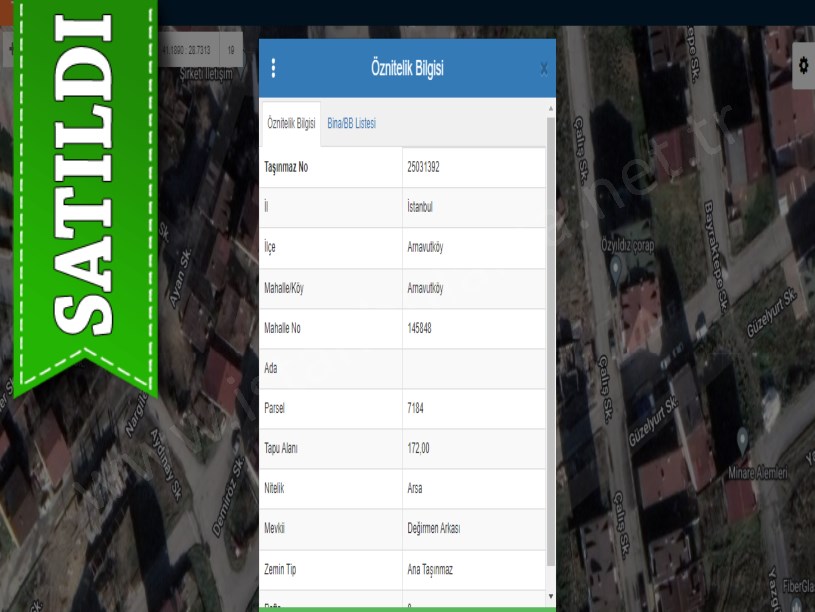Viewport: 815px width, 612px height.
Task: Open the map settings gear
Action: (803, 66)
